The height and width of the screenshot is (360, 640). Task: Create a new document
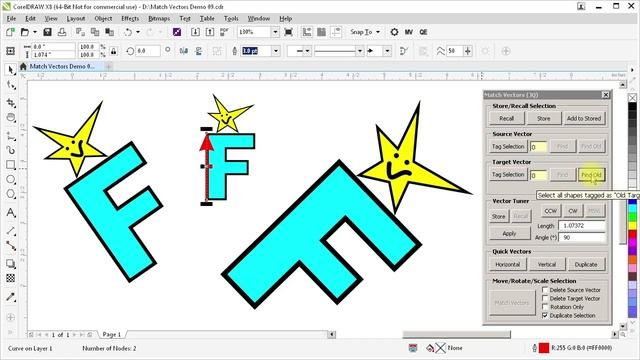pos(10,32)
